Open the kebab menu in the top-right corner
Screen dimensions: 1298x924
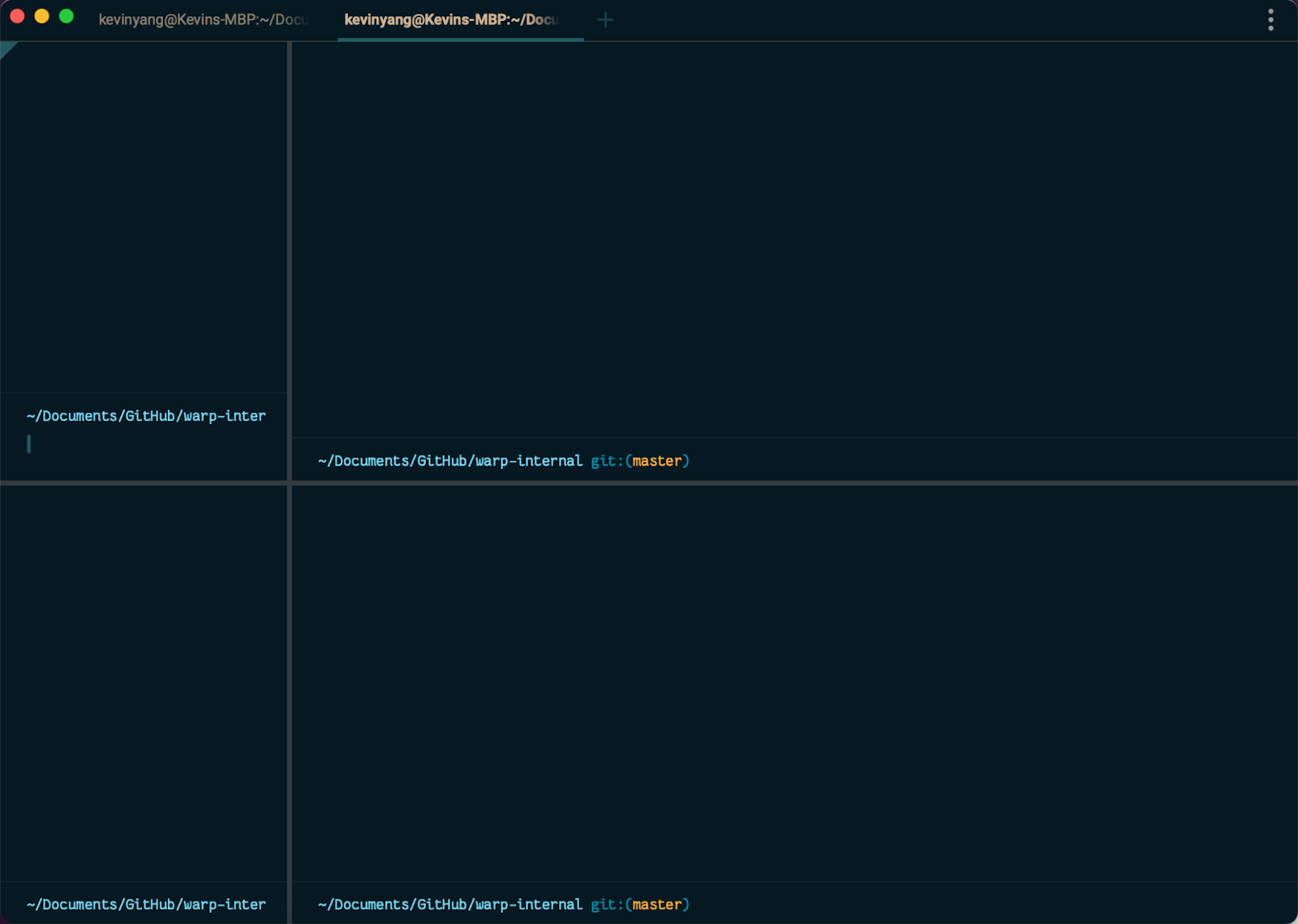coord(1270,19)
